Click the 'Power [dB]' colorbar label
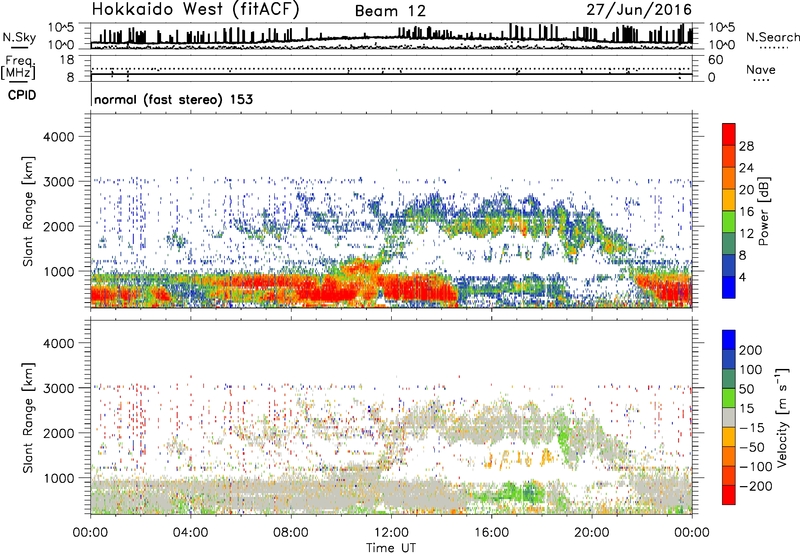 coord(764,211)
